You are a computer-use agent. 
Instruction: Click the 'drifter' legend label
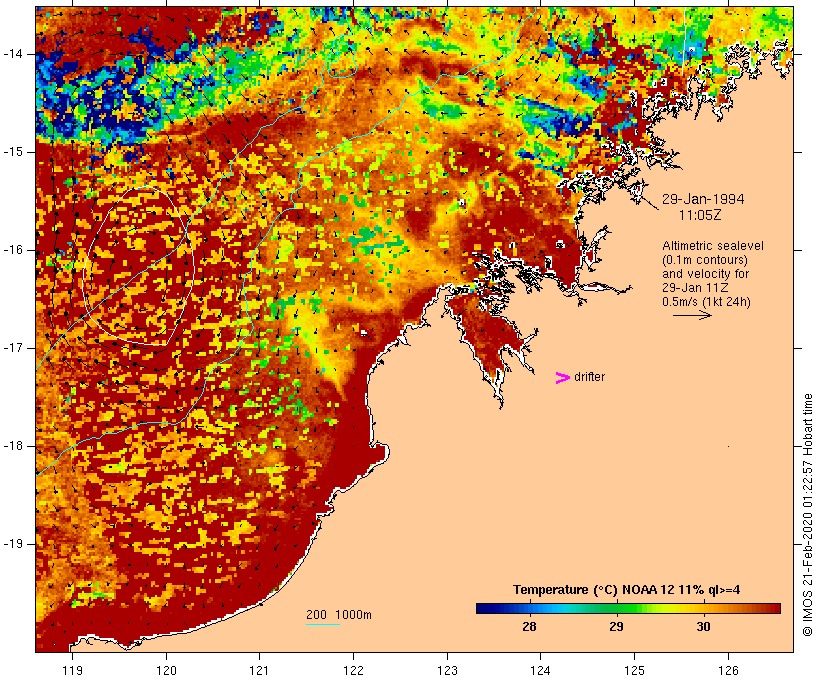click(x=589, y=377)
